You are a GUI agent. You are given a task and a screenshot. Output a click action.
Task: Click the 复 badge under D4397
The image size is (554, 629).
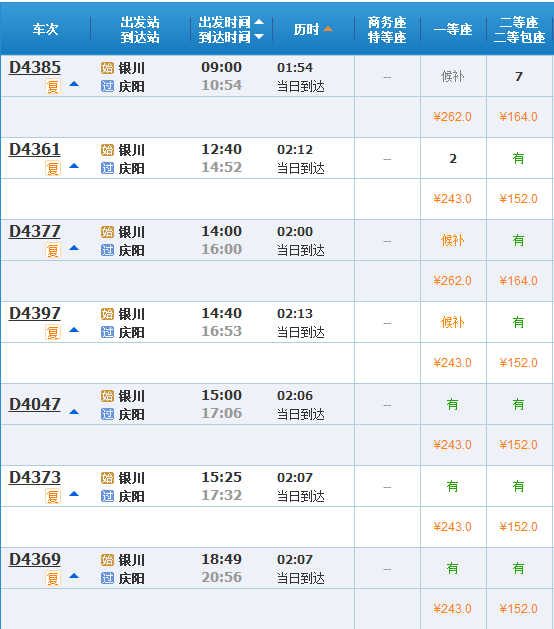tap(53, 332)
